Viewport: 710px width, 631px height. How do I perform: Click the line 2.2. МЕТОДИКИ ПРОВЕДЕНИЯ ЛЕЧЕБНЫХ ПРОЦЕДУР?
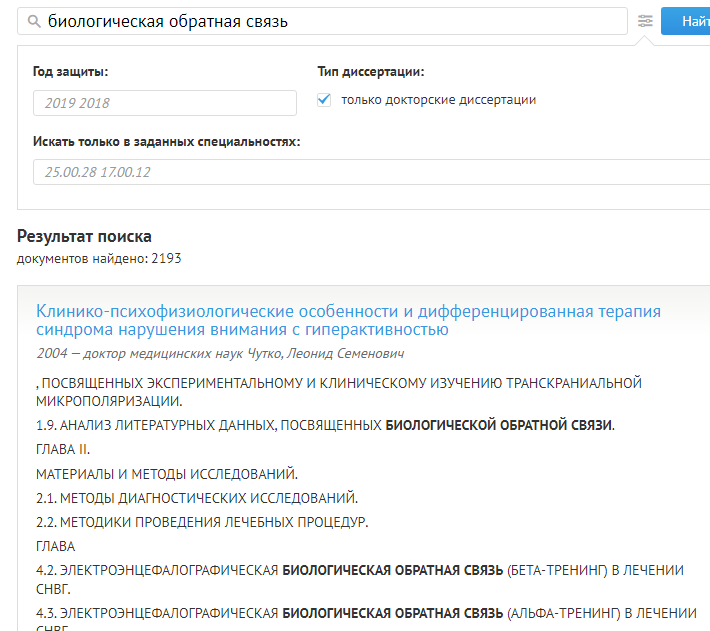202,522
